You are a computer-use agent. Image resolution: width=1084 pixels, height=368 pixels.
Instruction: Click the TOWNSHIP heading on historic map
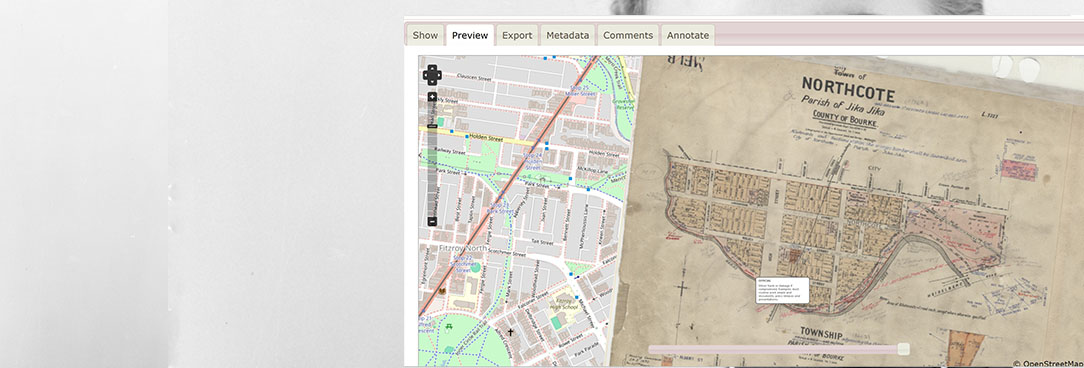click(x=821, y=333)
